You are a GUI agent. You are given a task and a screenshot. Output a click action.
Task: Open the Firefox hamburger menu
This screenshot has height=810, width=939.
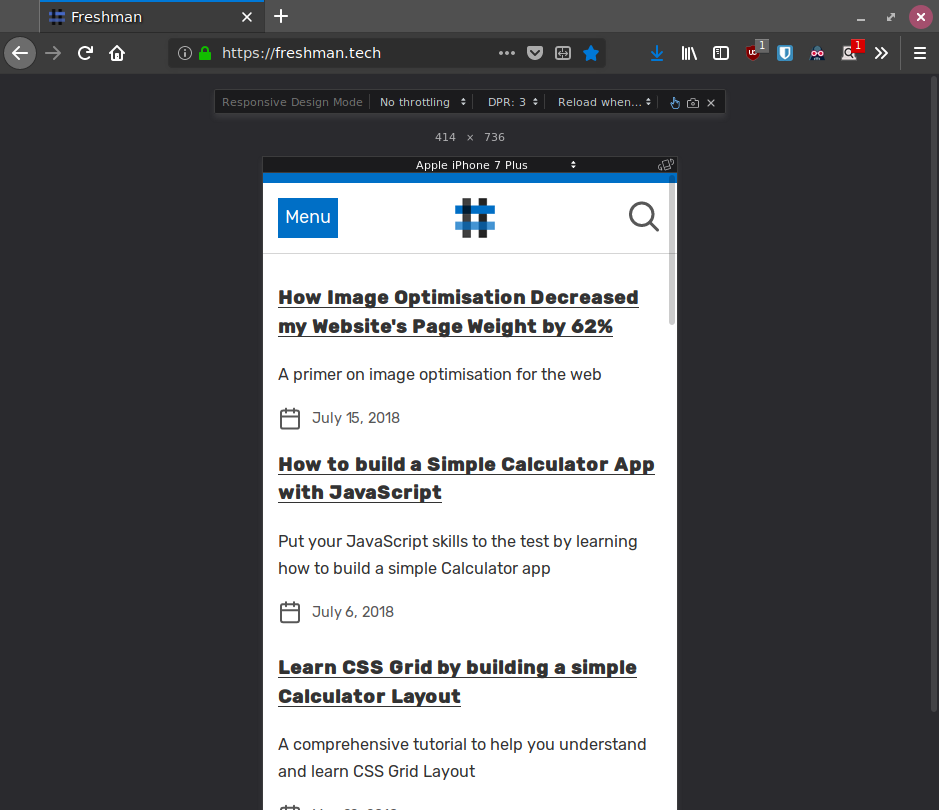[919, 53]
